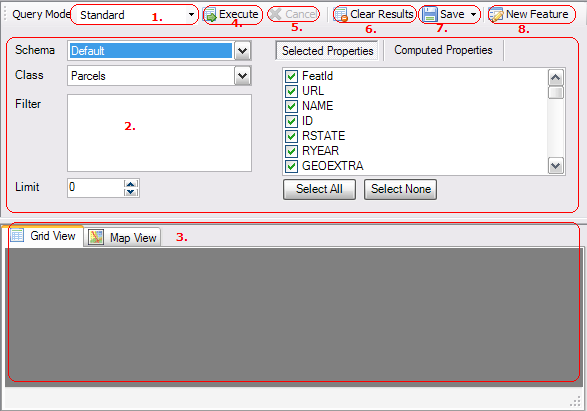
Task: Click the New Feature button label
Action: 537,14
